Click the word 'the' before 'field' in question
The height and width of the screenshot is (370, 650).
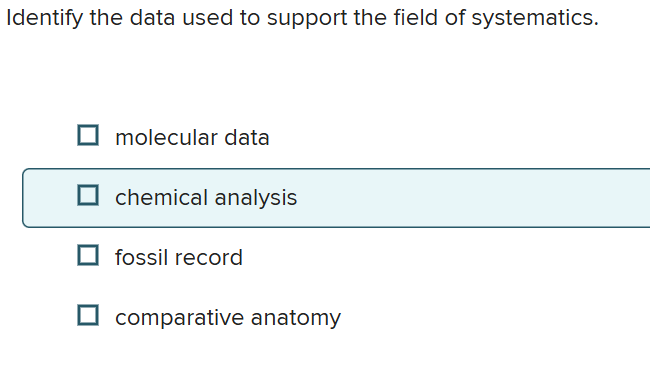(x=370, y=17)
